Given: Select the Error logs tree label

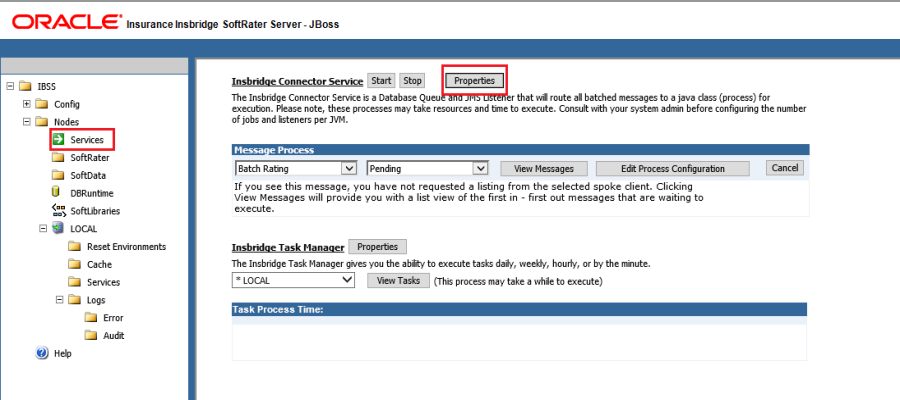Looking at the screenshot, I should click(x=113, y=318).
